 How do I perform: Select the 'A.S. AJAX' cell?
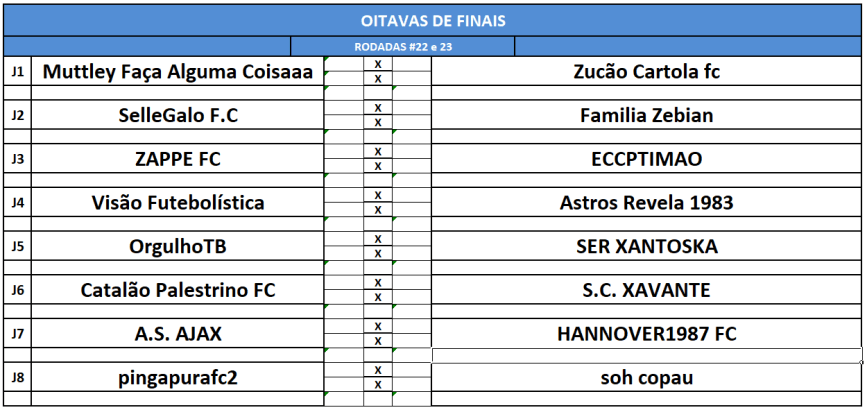(178, 334)
